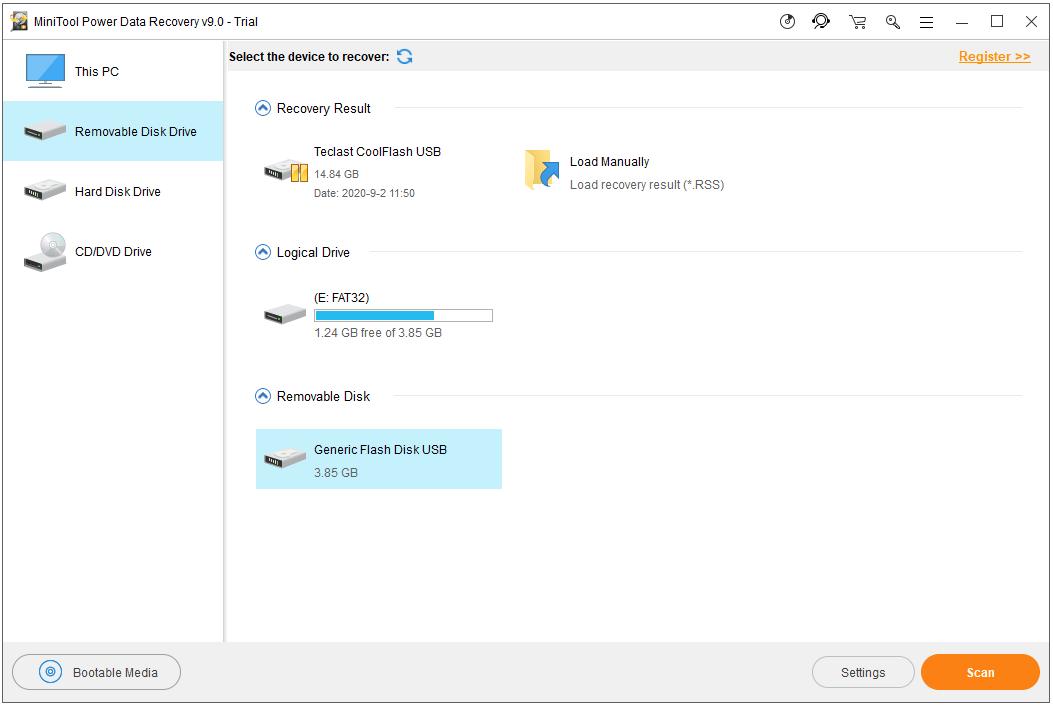Click the Logical Drive heading text
This screenshot has width=1053, height=706.
(313, 253)
